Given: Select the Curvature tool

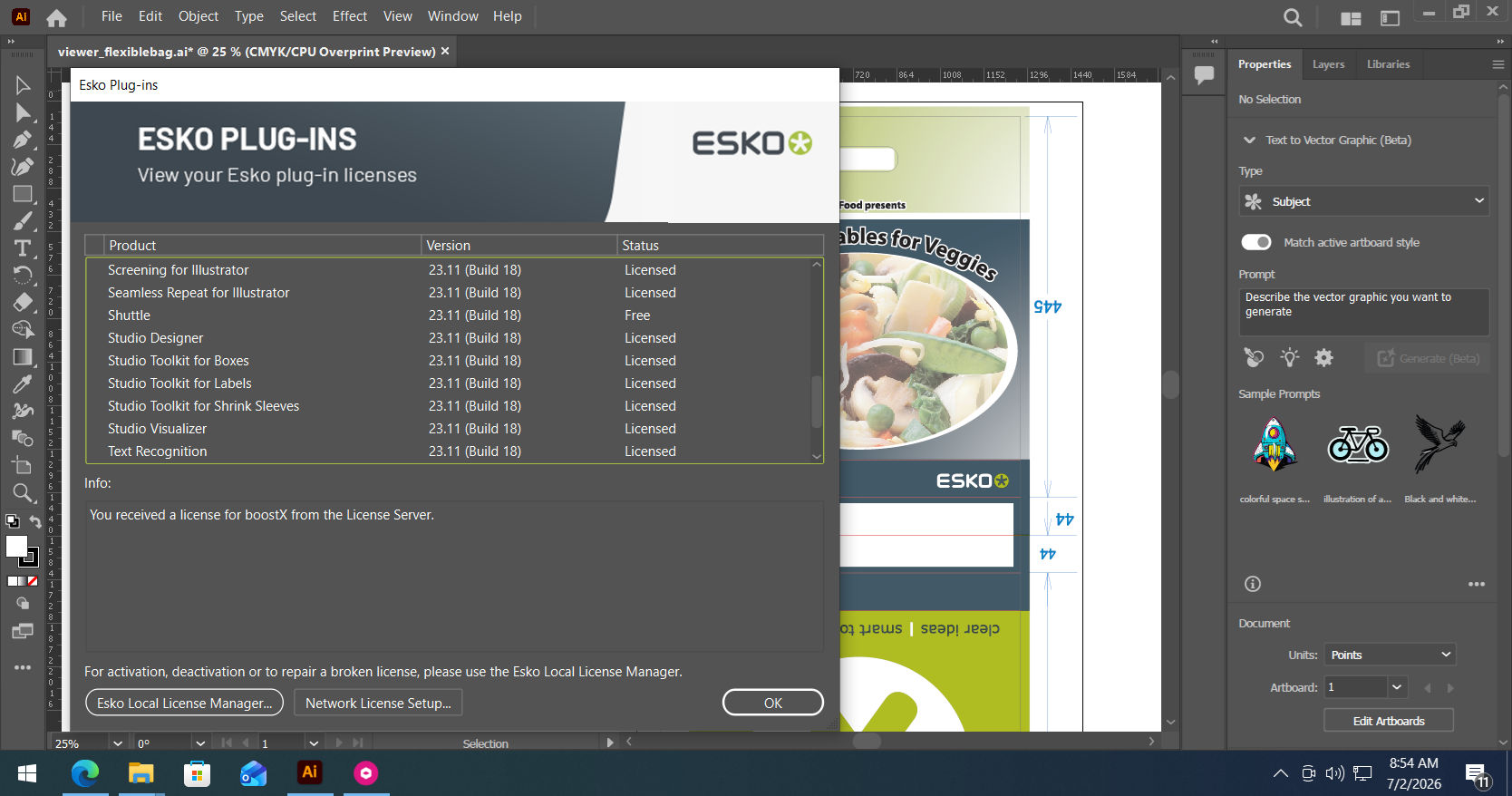Looking at the screenshot, I should 23,167.
